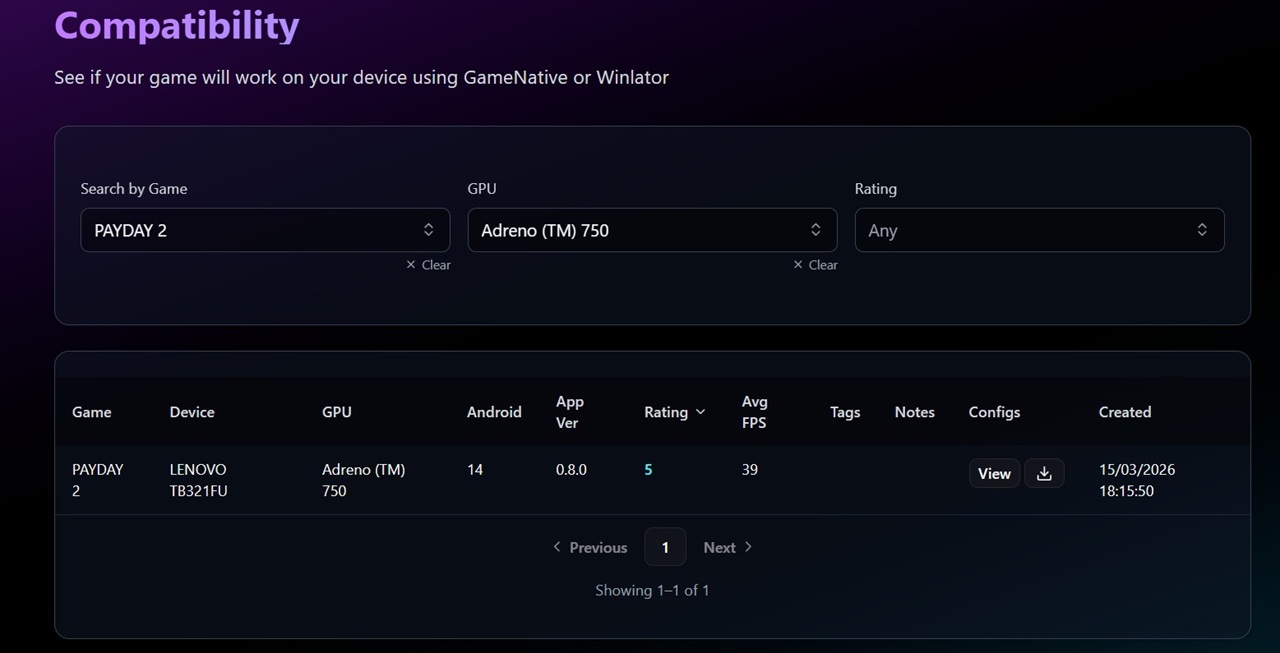1280x653 pixels.
Task: Click the Notes column header
Action: (x=915, y=412)
